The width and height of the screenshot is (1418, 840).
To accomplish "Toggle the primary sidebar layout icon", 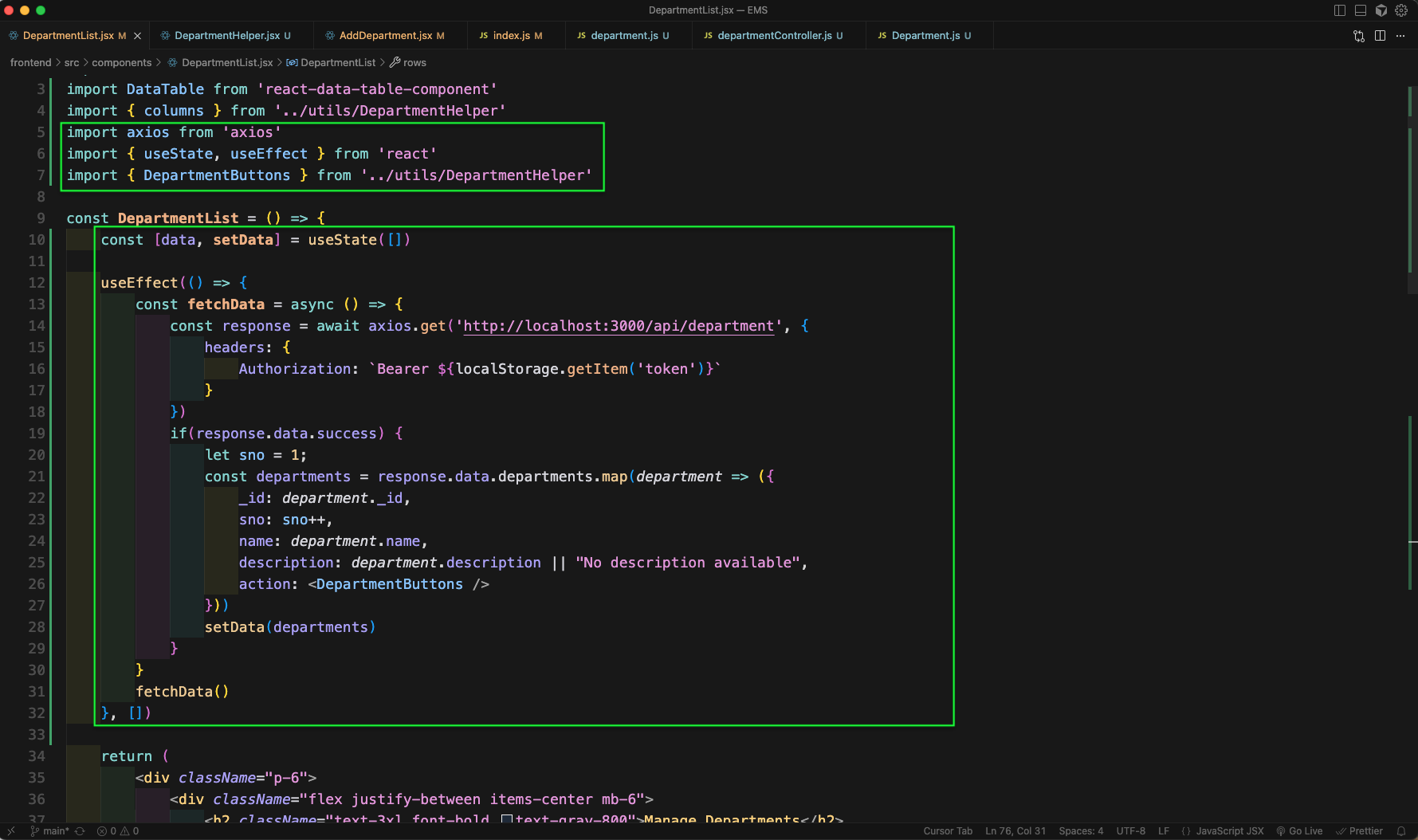I will [1340, 10].
